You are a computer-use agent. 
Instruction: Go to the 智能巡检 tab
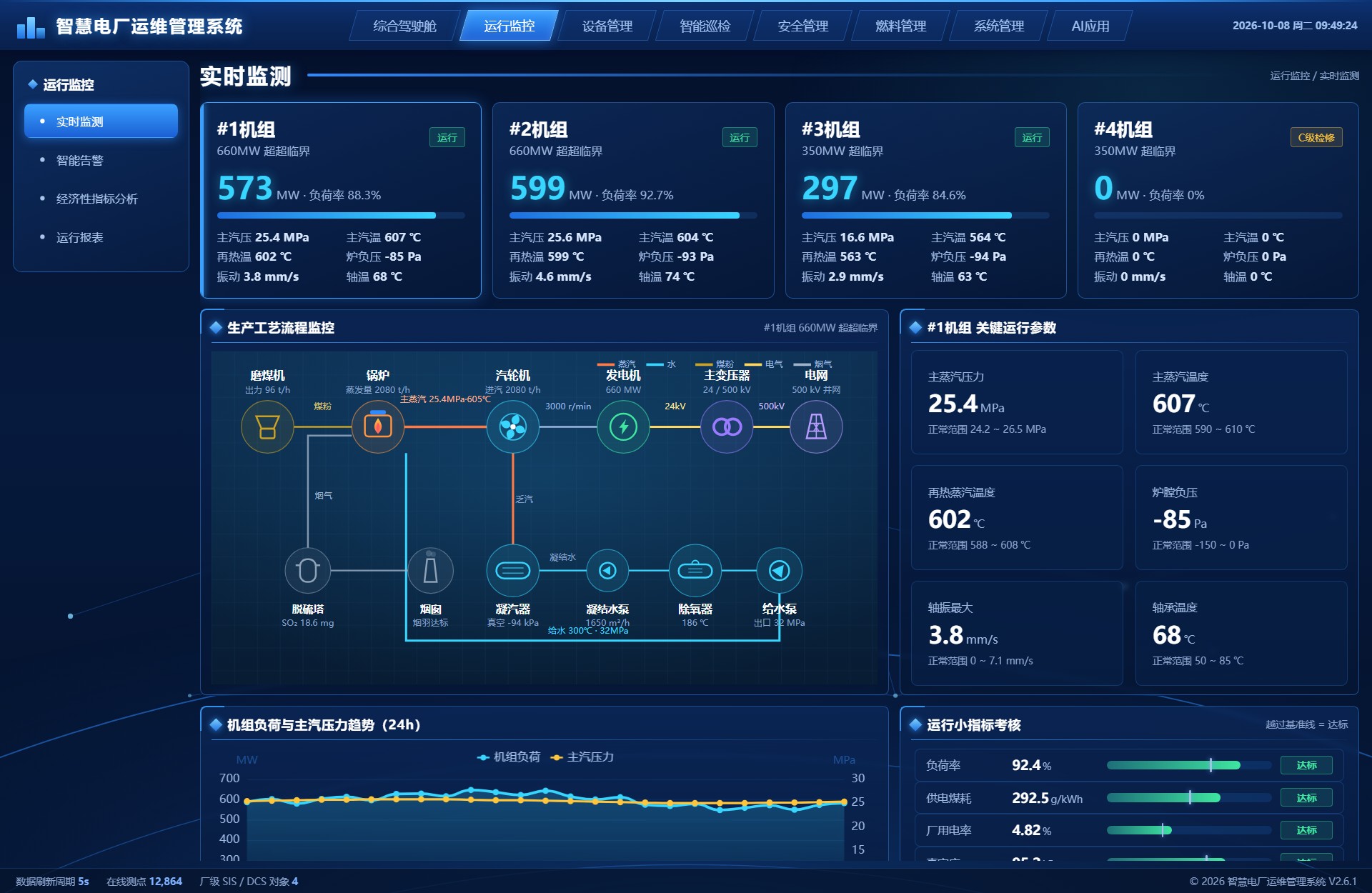(705, 26)
